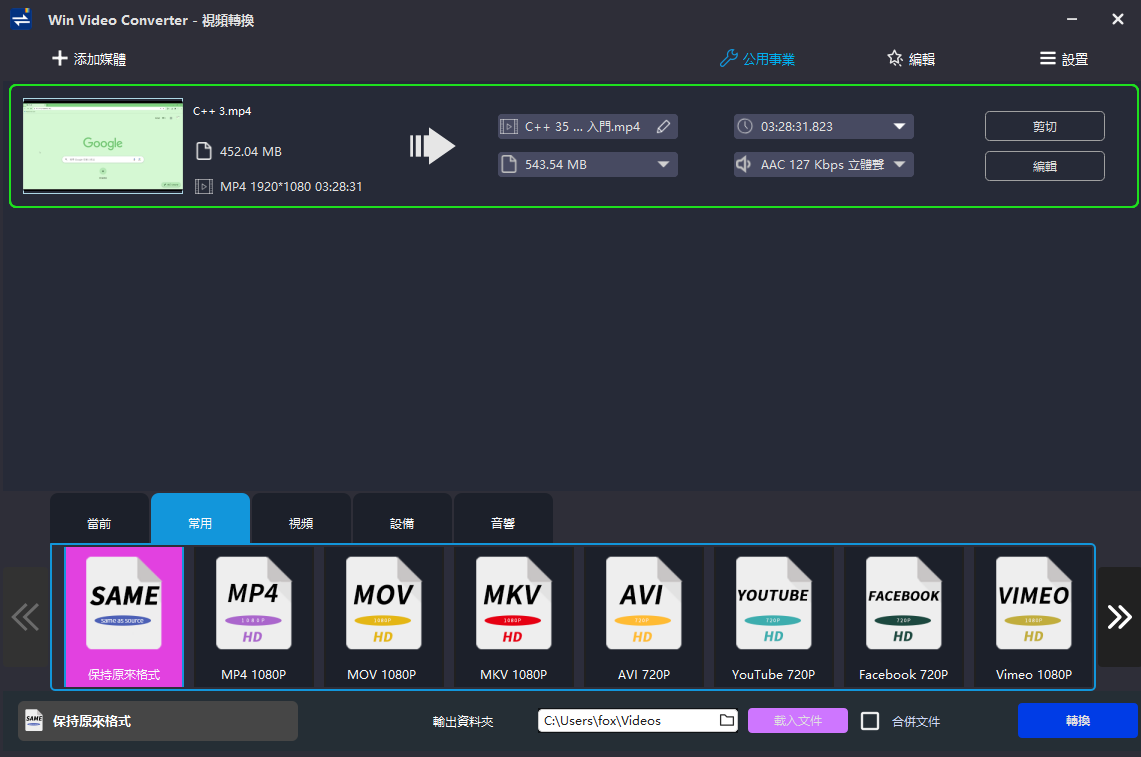
Task: Enable the 合併文件 merge files checkbox
Action: pyautogui.click(x=870, y=721)
